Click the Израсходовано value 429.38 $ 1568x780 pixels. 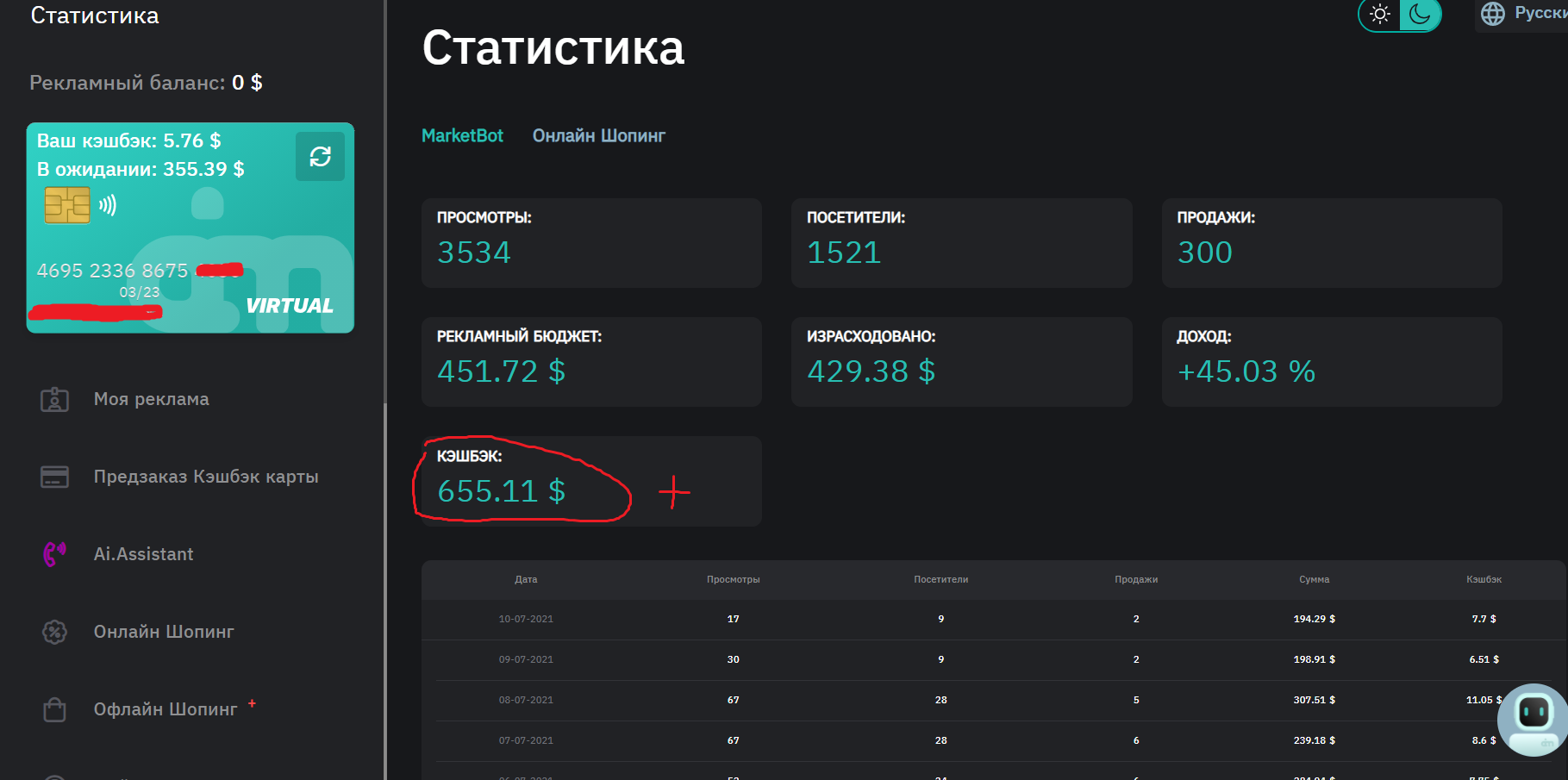click(x=871, y=371)
